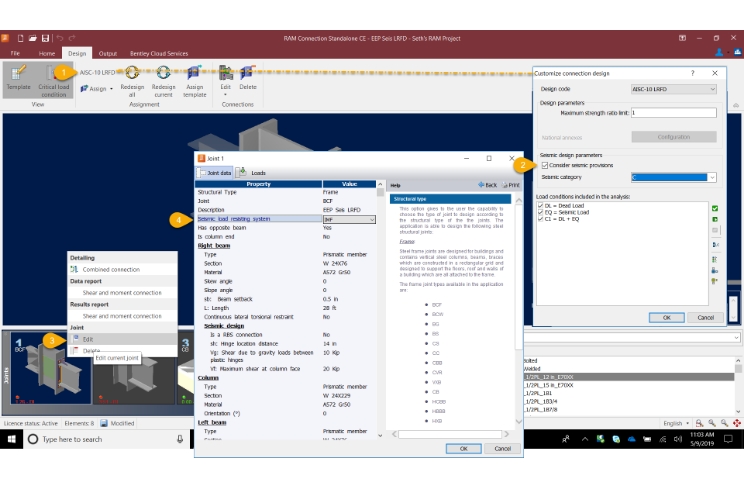Toggle DL = Dead Load checkbox
Screen dimensions: 744x488
[540, 206]
